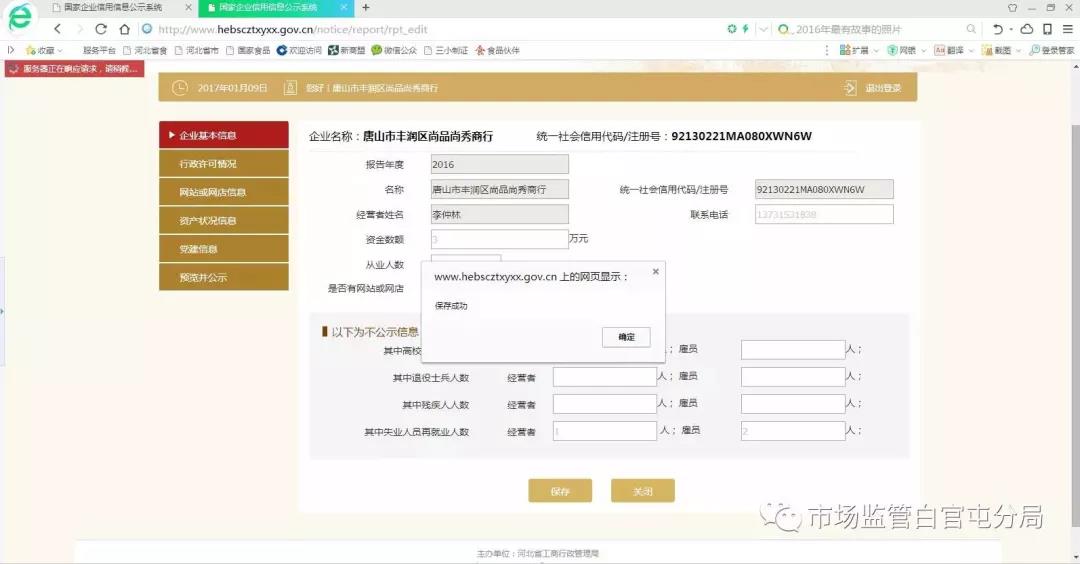Go to browser home page icon

pos(124,29)
